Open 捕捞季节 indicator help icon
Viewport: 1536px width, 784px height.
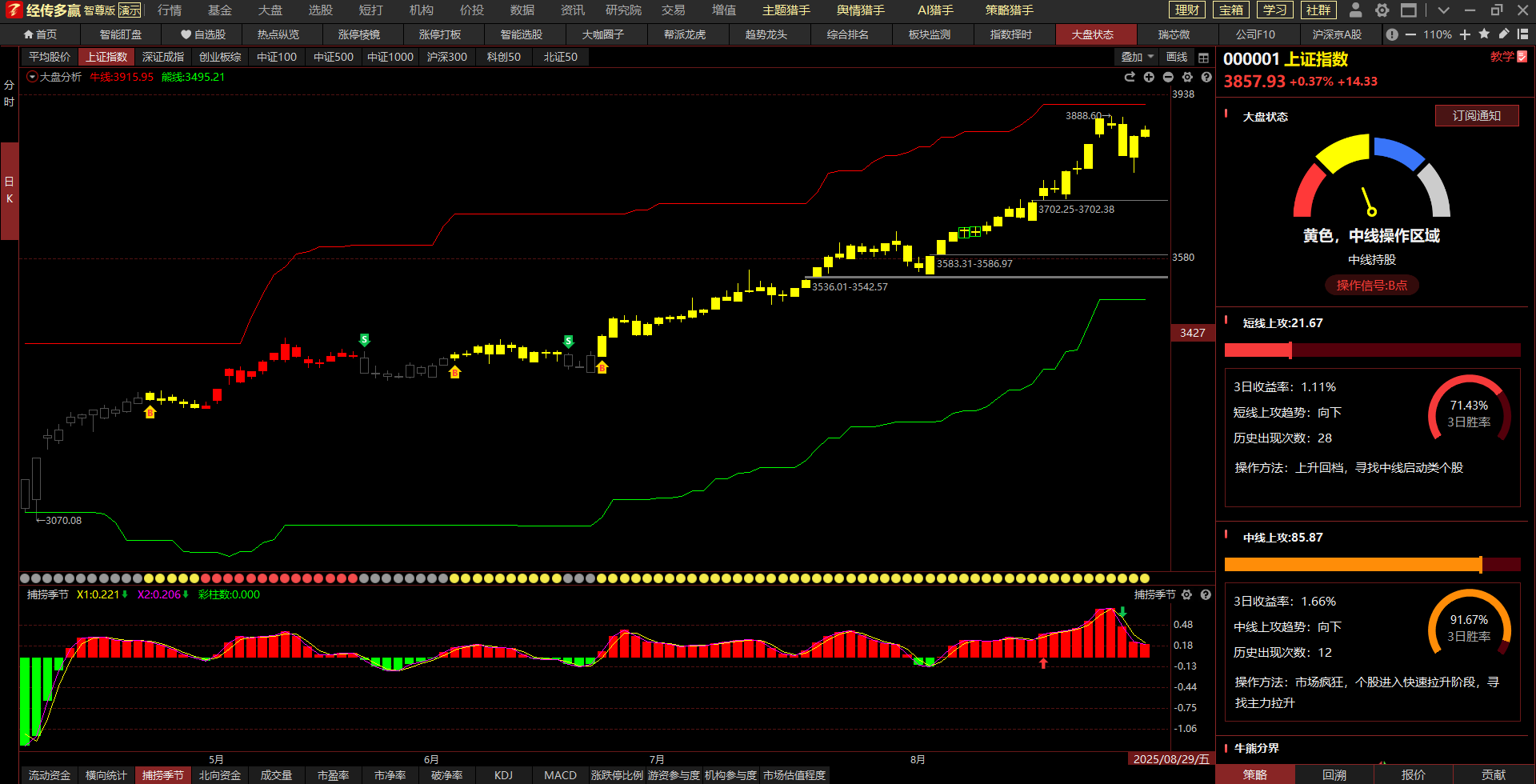(1206, 594)
